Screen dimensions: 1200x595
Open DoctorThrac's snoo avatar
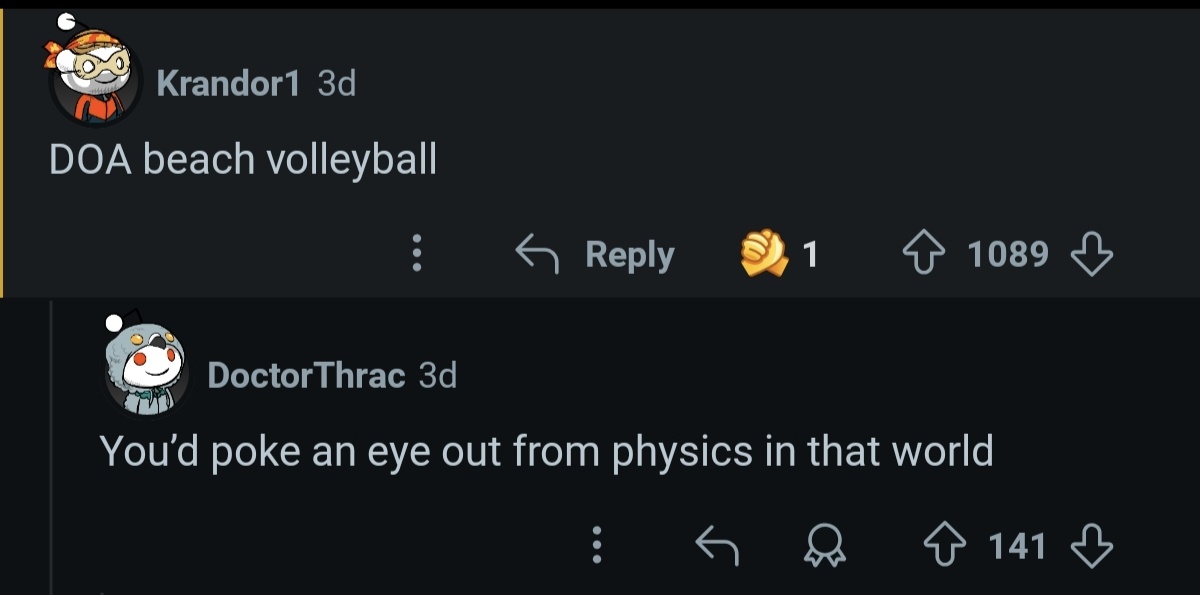point(146,368)
